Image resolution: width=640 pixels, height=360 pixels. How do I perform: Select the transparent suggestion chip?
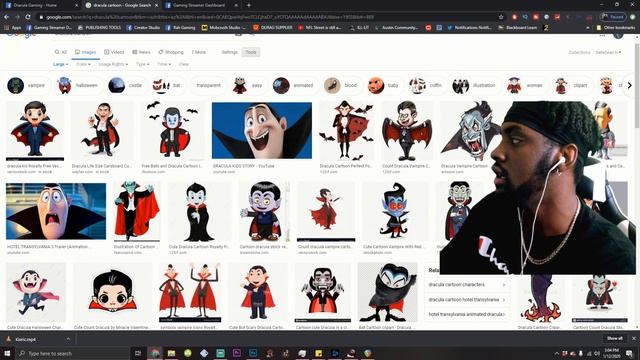coord(208,85)
